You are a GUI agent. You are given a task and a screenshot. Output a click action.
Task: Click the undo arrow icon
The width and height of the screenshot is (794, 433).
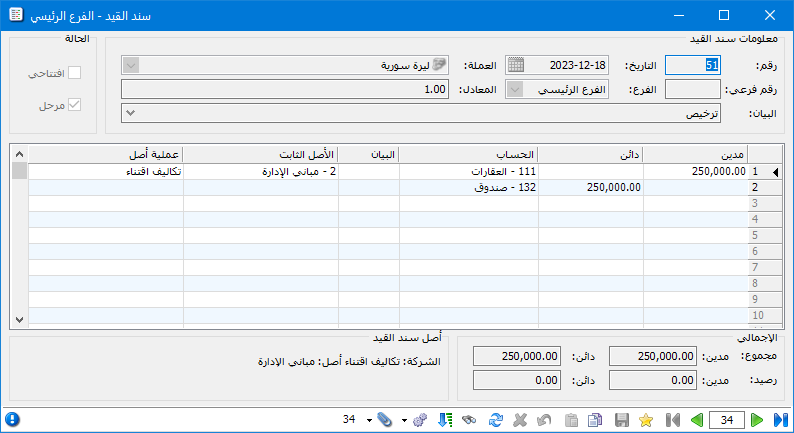(544, 420)
